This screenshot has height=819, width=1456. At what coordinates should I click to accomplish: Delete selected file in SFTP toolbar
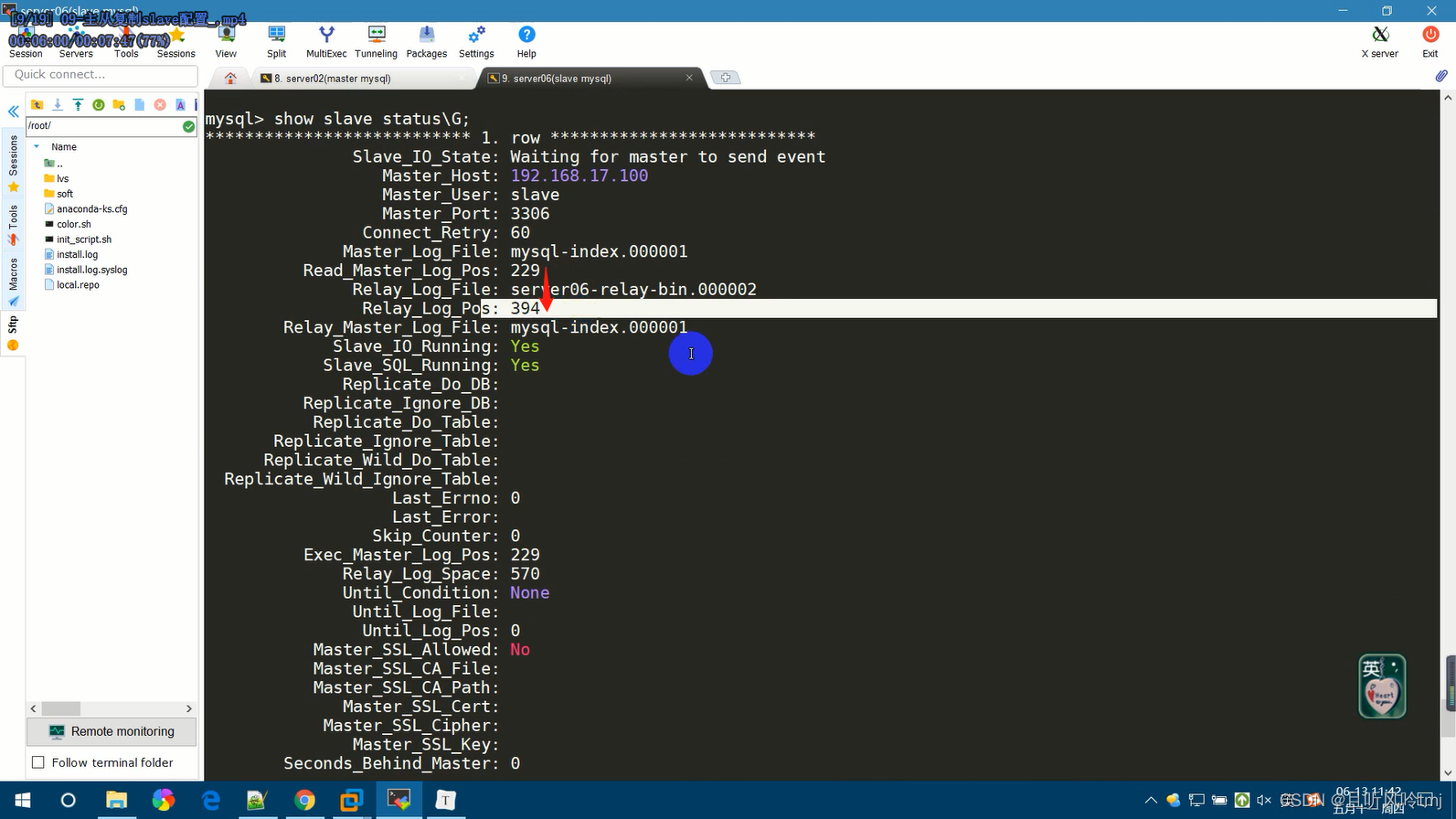[x=160, y=105]
